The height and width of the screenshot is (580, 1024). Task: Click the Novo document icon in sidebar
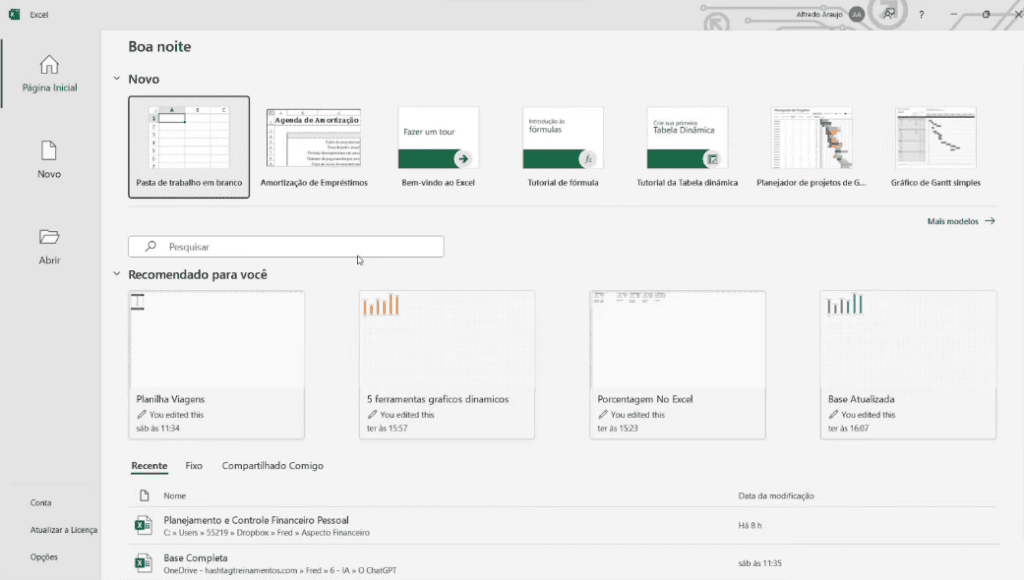point(49,151)
